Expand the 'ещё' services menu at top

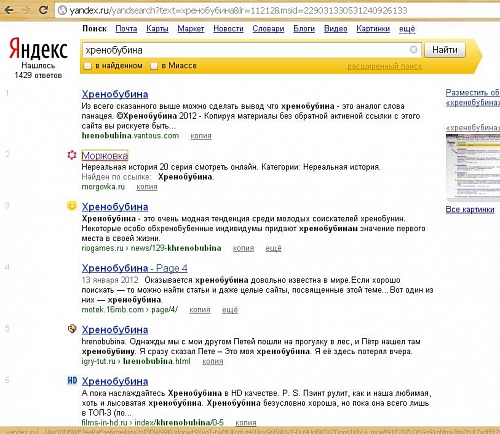pyautogui.click(x=407, y=29)
